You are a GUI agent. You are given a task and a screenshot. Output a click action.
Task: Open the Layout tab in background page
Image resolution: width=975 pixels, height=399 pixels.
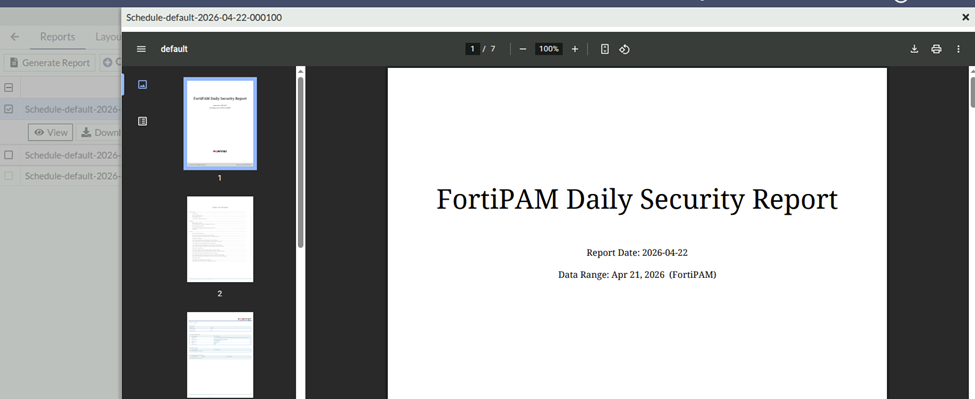click(108, 37)
